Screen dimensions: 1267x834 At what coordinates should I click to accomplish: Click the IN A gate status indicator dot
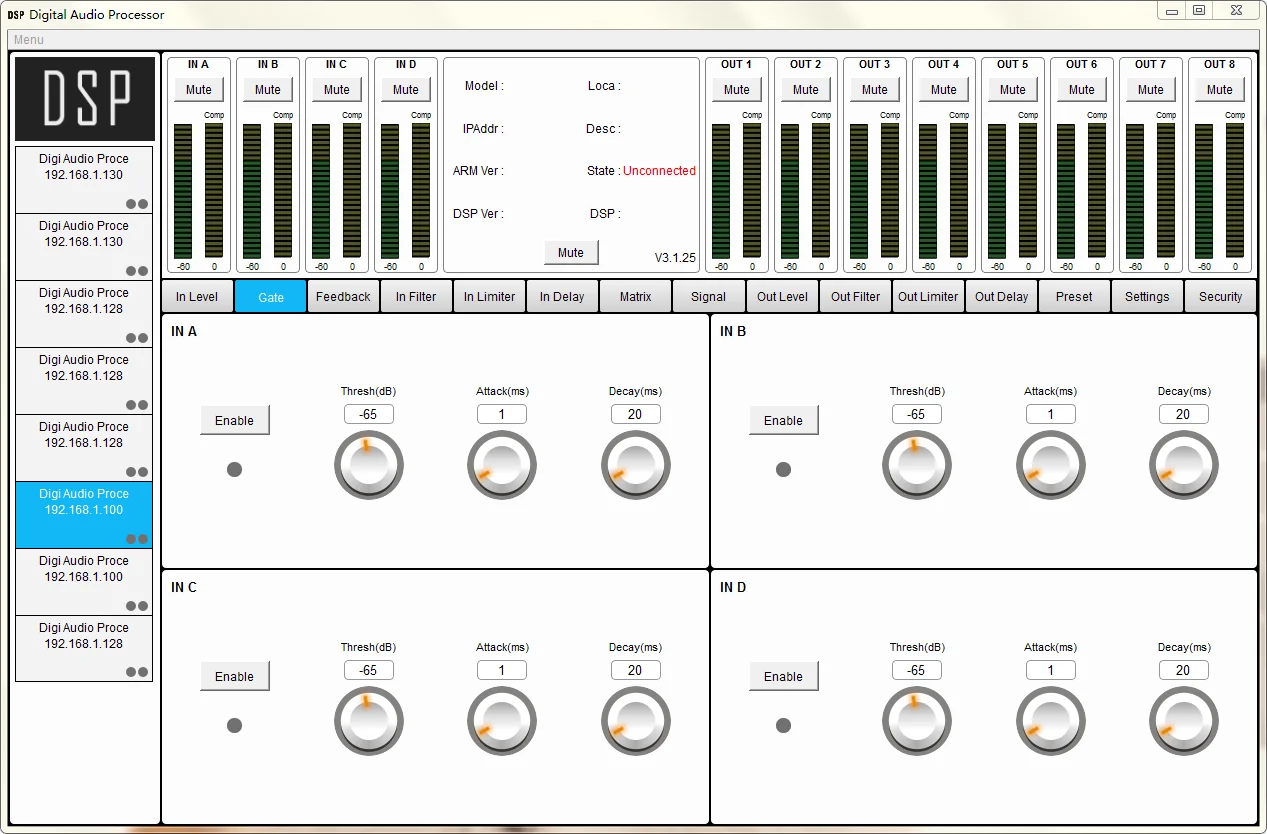(x=234, y=469)
